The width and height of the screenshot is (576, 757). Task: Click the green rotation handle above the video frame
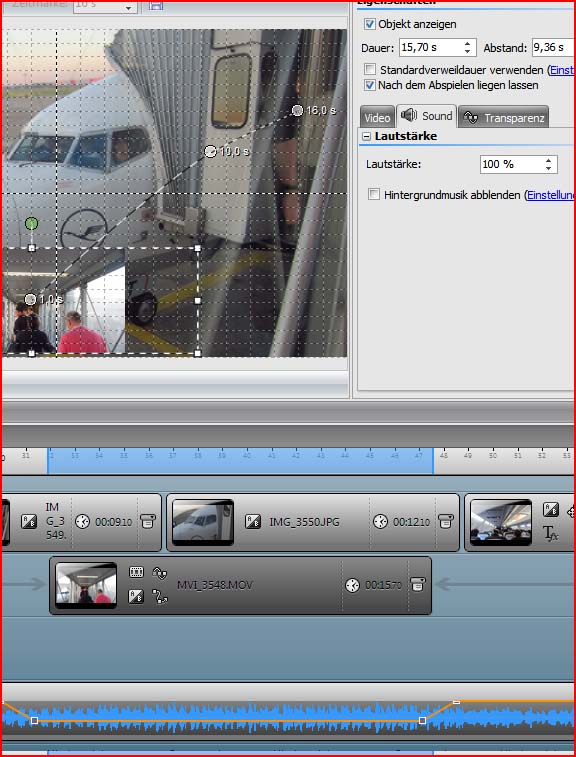(x=31, y=223)
